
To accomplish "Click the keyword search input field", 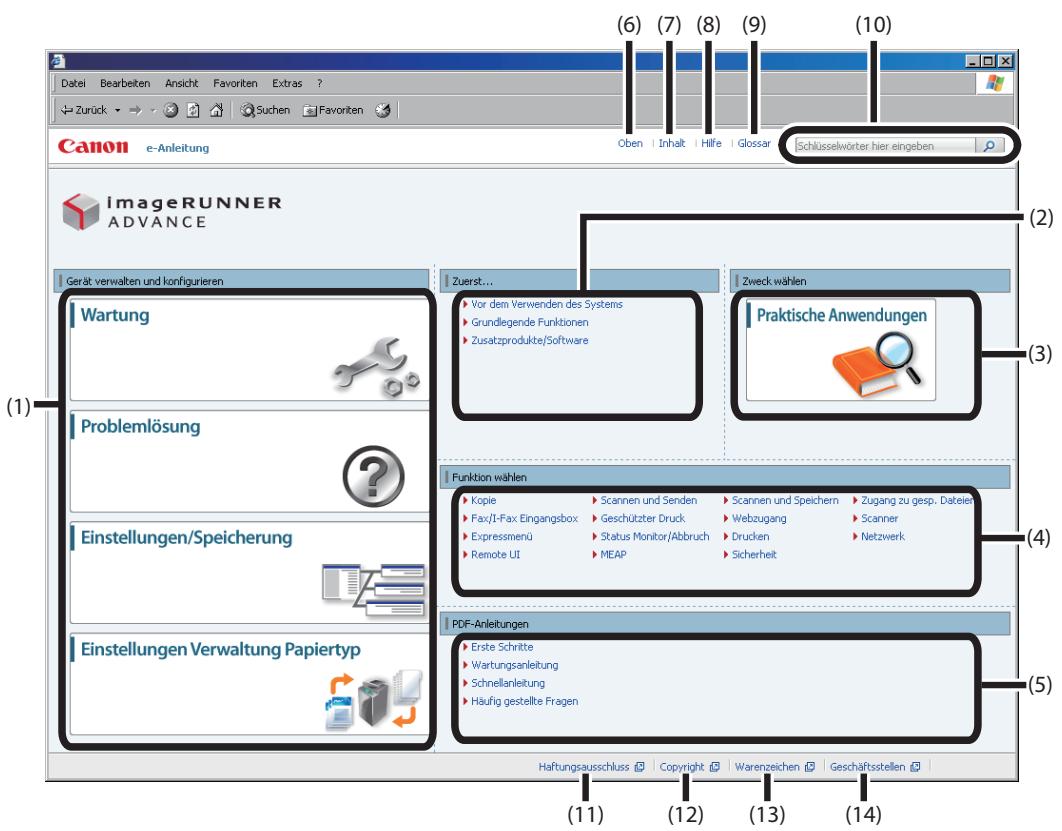I will pyautogui.click(x=880, y=145).
